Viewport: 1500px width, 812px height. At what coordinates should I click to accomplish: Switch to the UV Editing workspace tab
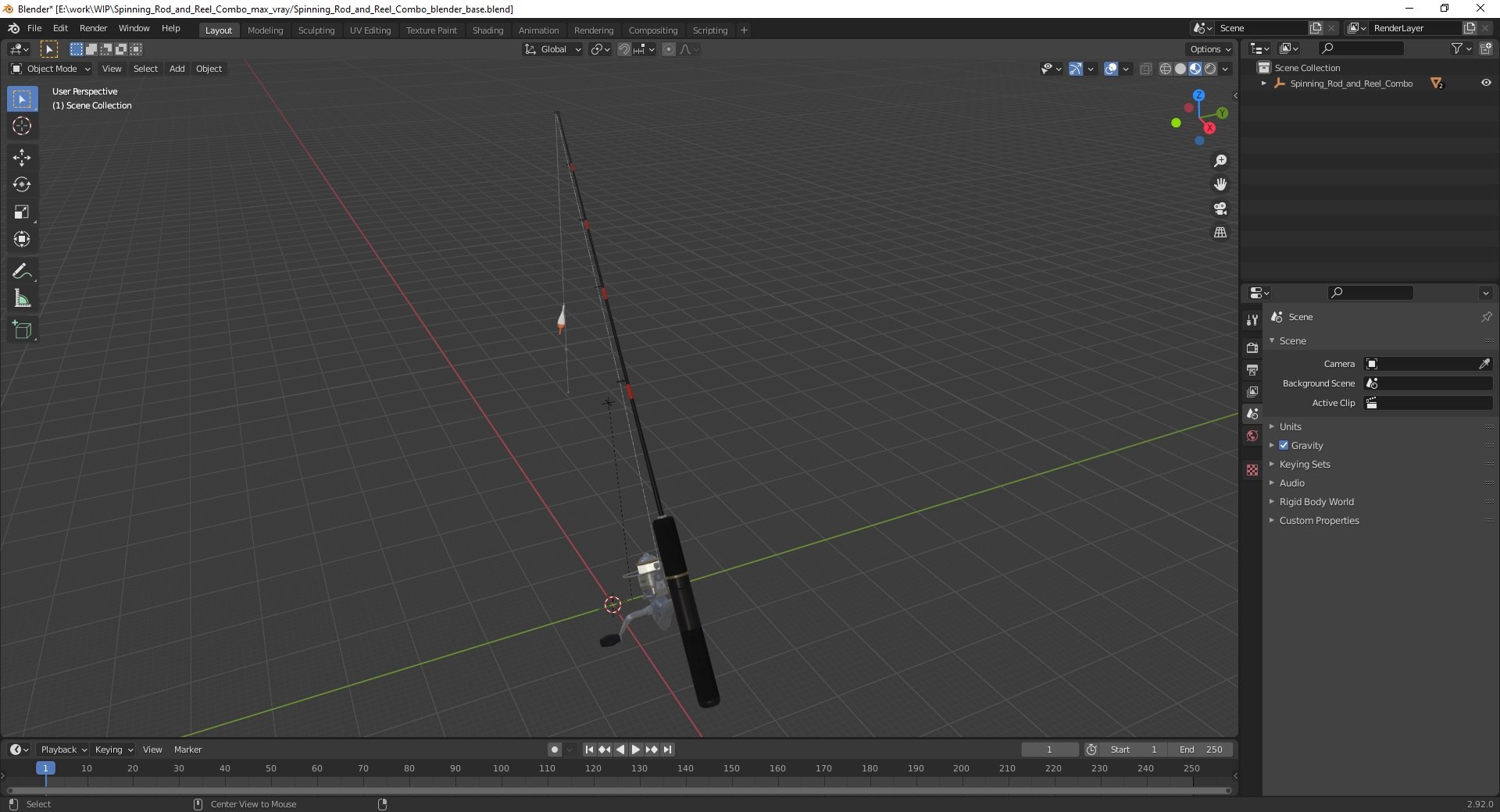370,30
